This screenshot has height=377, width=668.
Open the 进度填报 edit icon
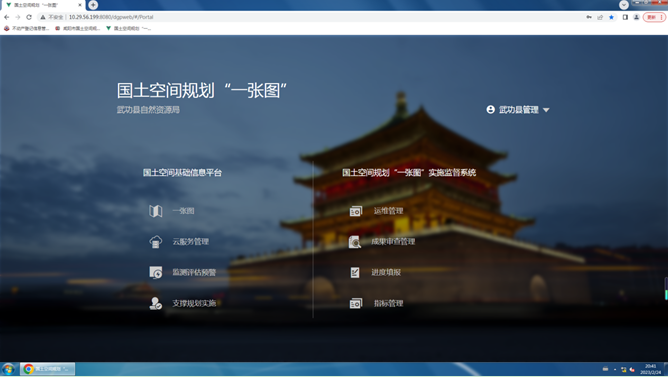[x=355, y=272]
